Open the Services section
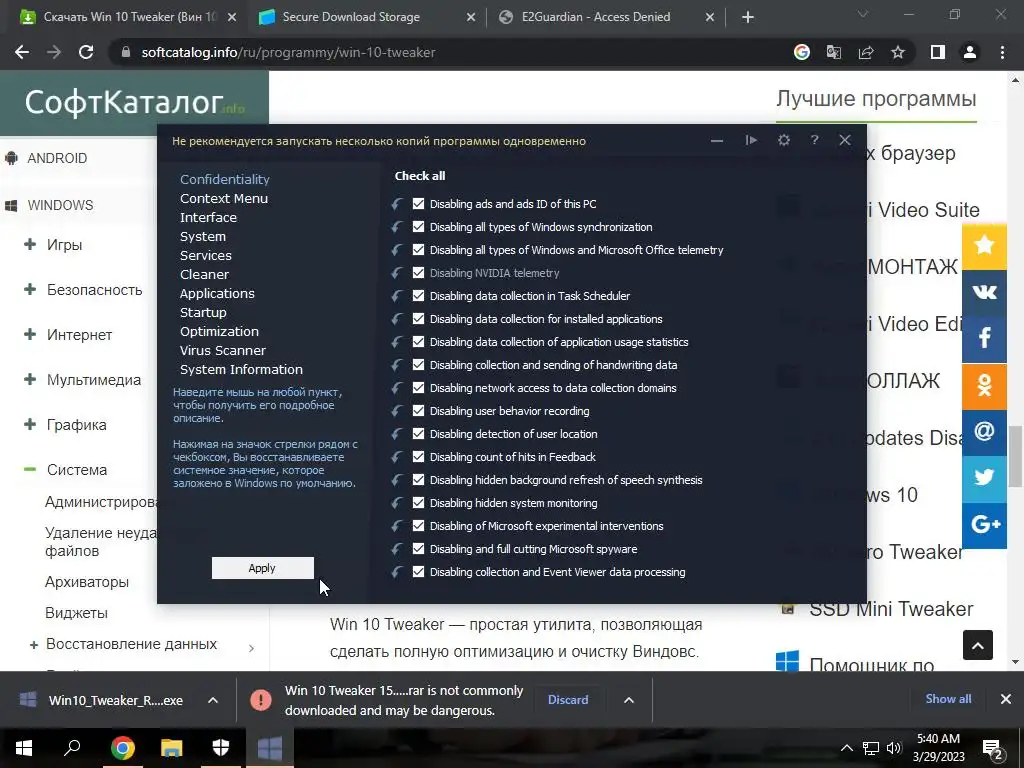This screenshot has width=1024, height=768. tap(206, 255)
